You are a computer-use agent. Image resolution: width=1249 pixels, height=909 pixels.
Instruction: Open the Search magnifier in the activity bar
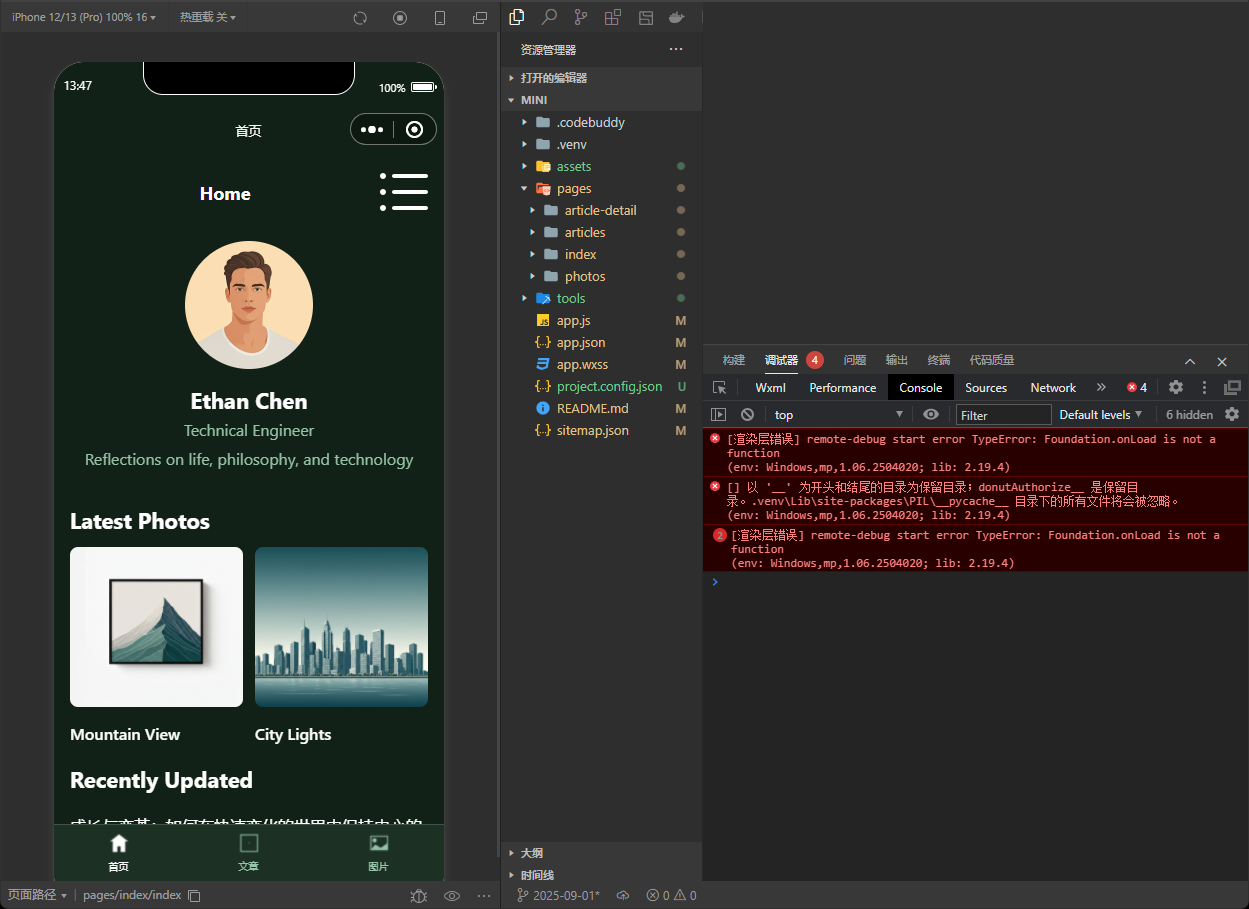(x=549, y=17)
